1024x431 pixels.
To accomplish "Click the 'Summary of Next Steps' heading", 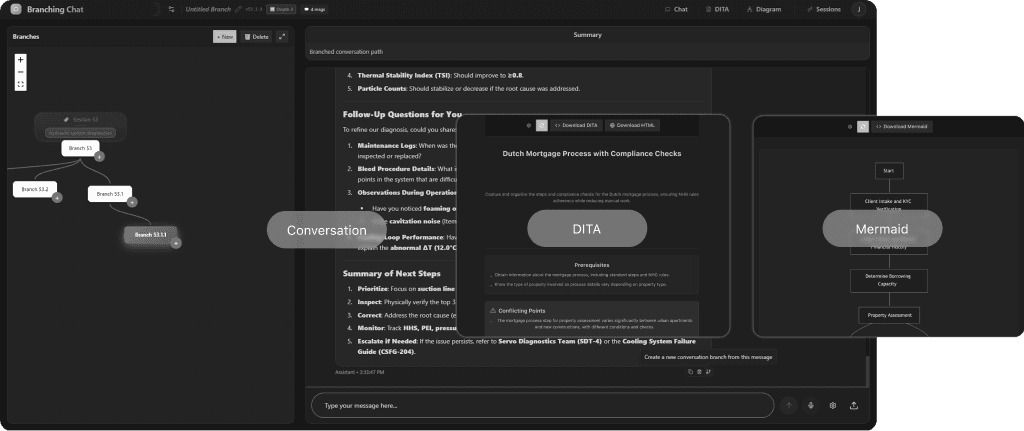I will (392, 274).
